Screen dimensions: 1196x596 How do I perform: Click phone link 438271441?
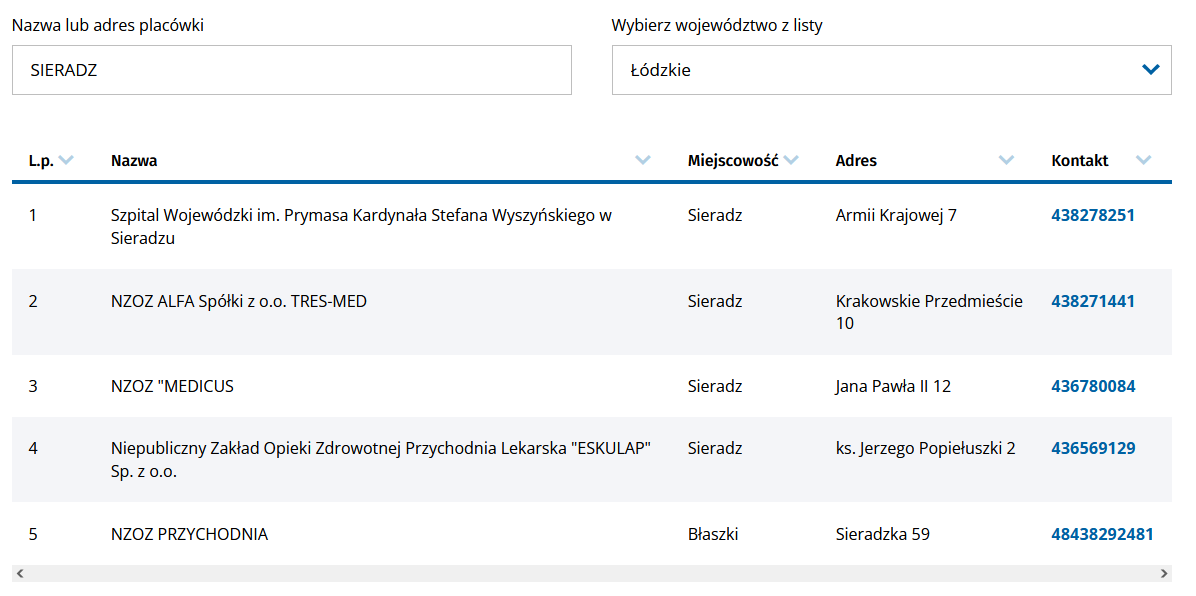point(1093,301)
